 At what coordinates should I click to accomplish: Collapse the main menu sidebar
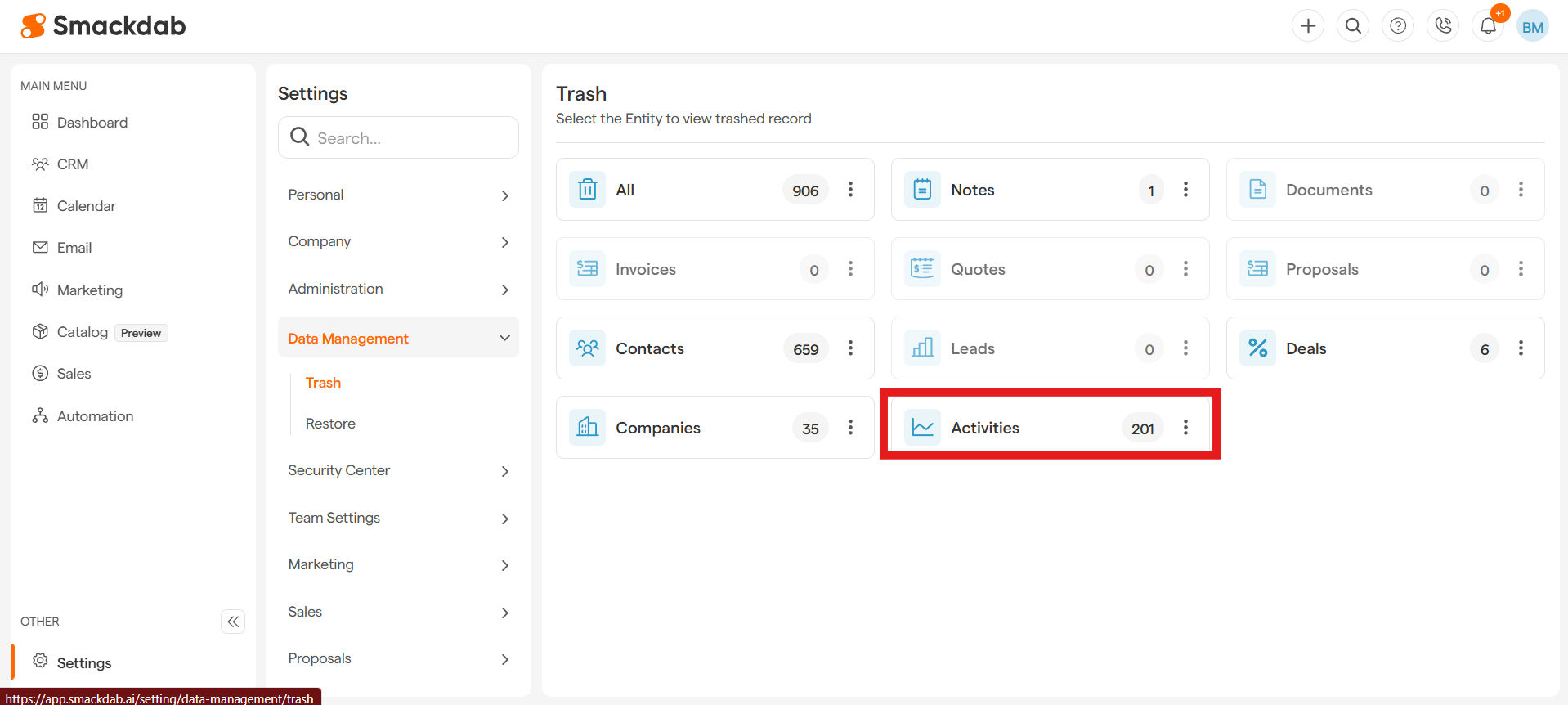[233, 622]
